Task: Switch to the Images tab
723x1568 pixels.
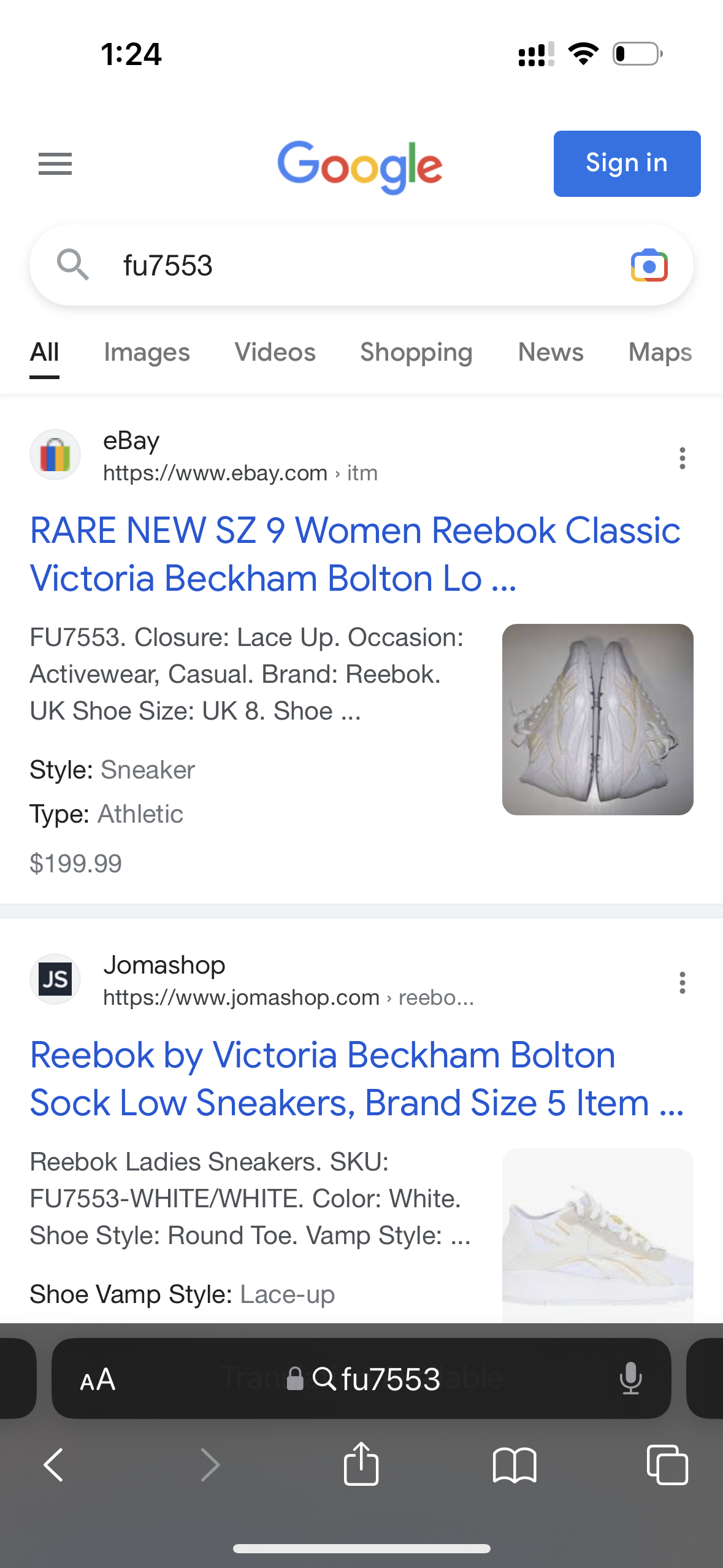Action: point(147,353)
